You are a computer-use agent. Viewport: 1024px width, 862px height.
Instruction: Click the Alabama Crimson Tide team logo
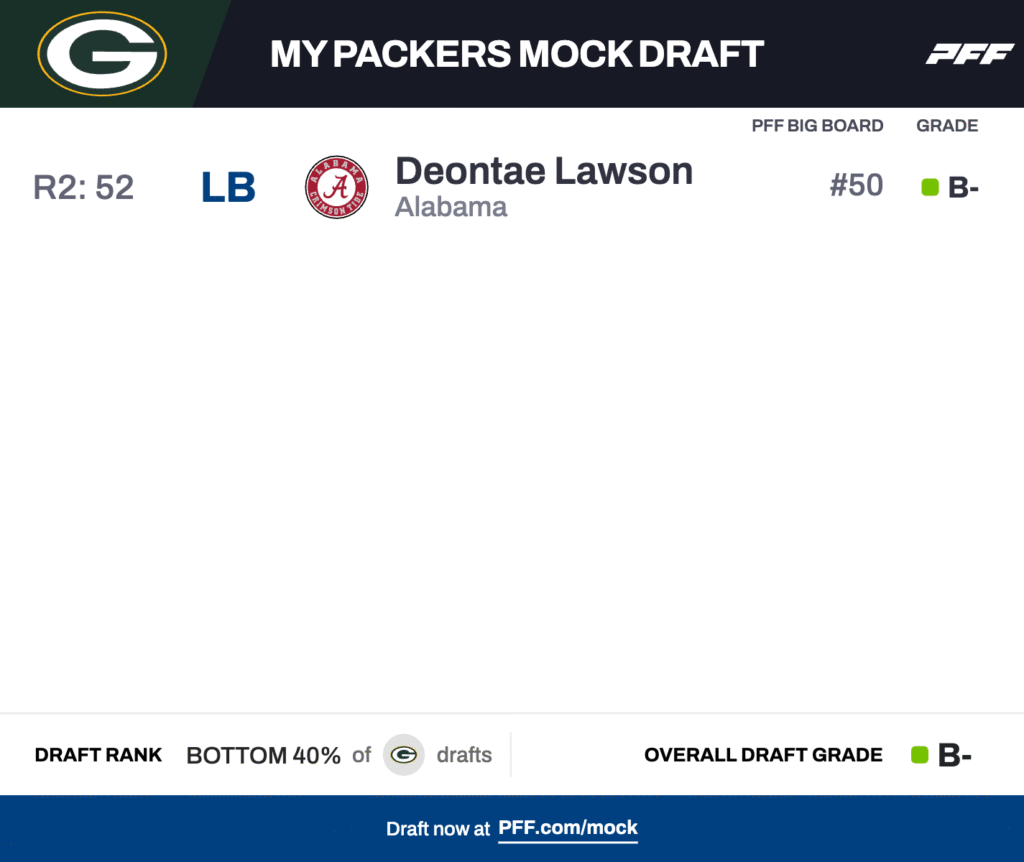pos(337,187)
